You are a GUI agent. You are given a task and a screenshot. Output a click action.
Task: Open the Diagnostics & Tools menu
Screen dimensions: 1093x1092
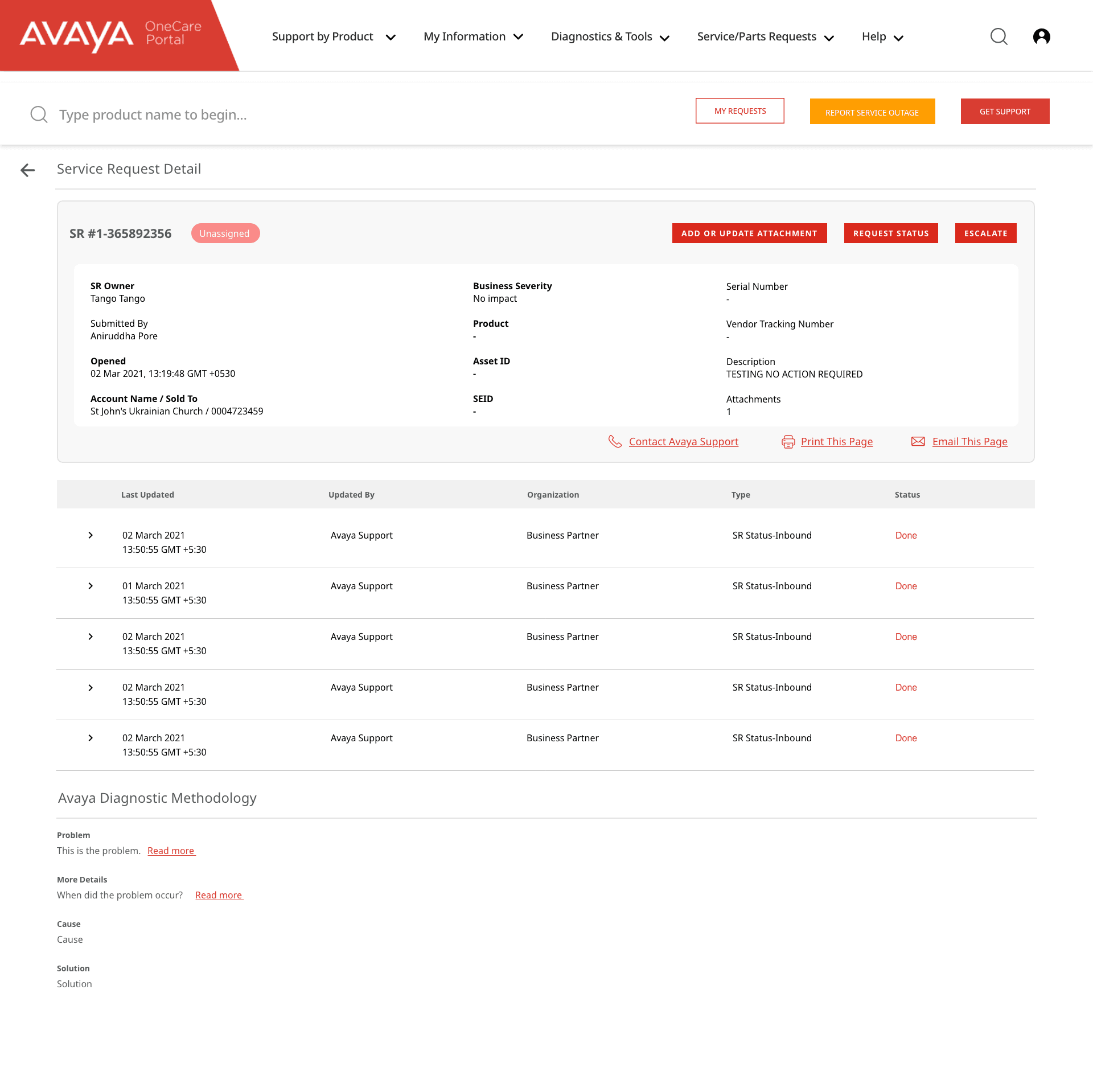click(x=610, y=37)
